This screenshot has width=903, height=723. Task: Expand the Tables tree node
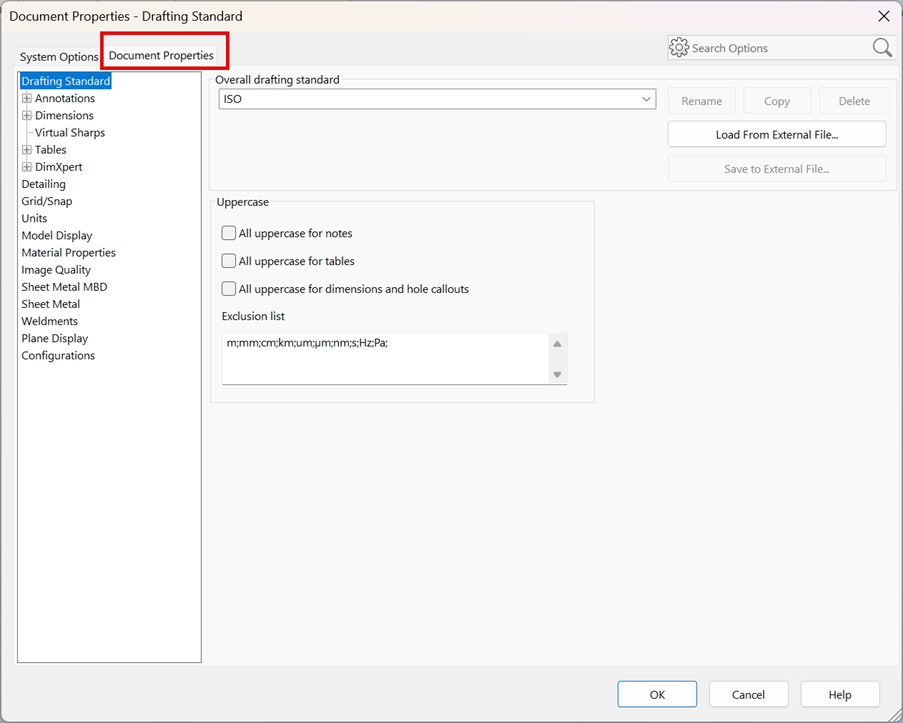pyautogui.click(x=26, y=150)
